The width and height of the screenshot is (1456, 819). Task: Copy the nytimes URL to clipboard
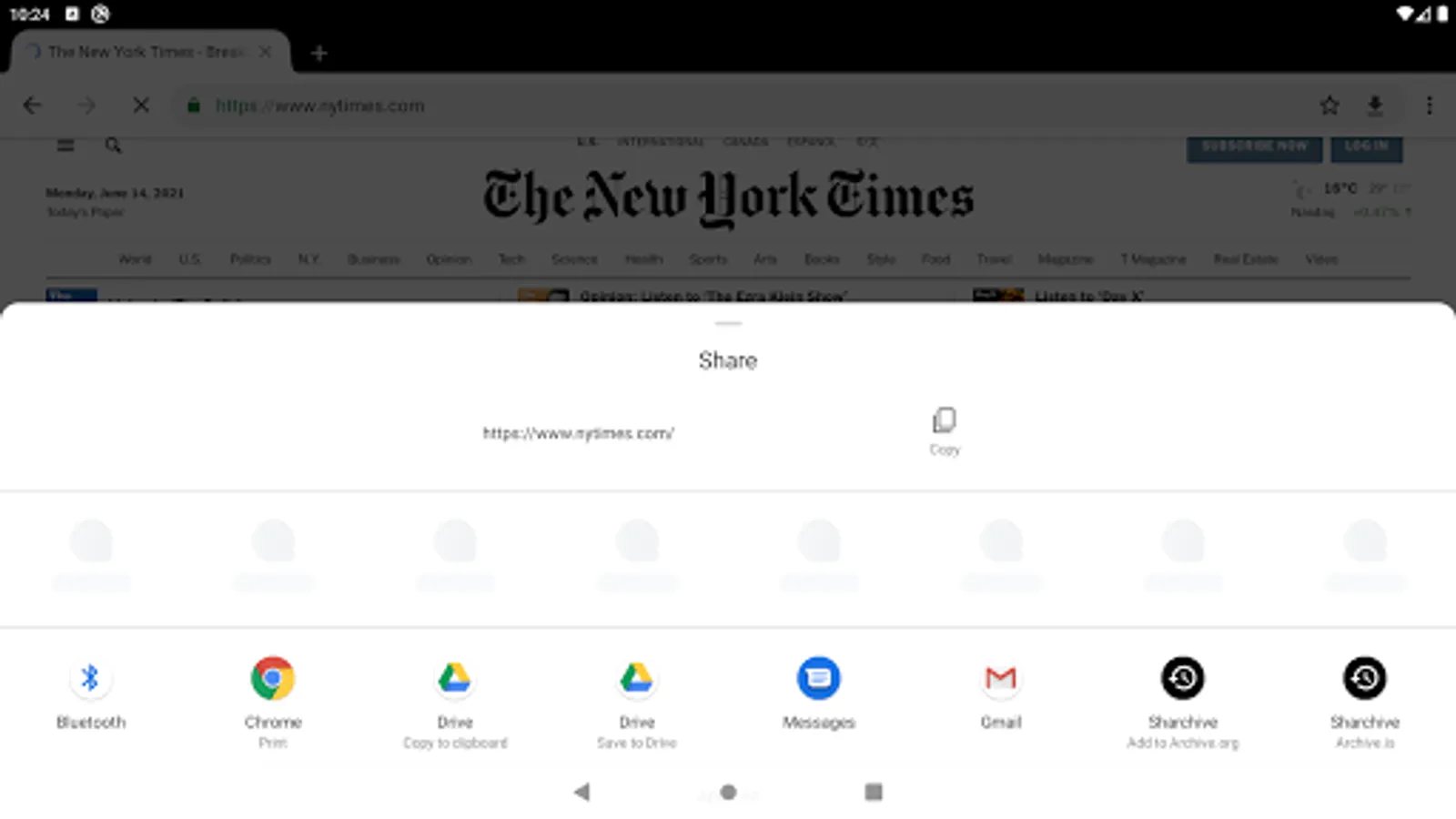coord(945,430)
